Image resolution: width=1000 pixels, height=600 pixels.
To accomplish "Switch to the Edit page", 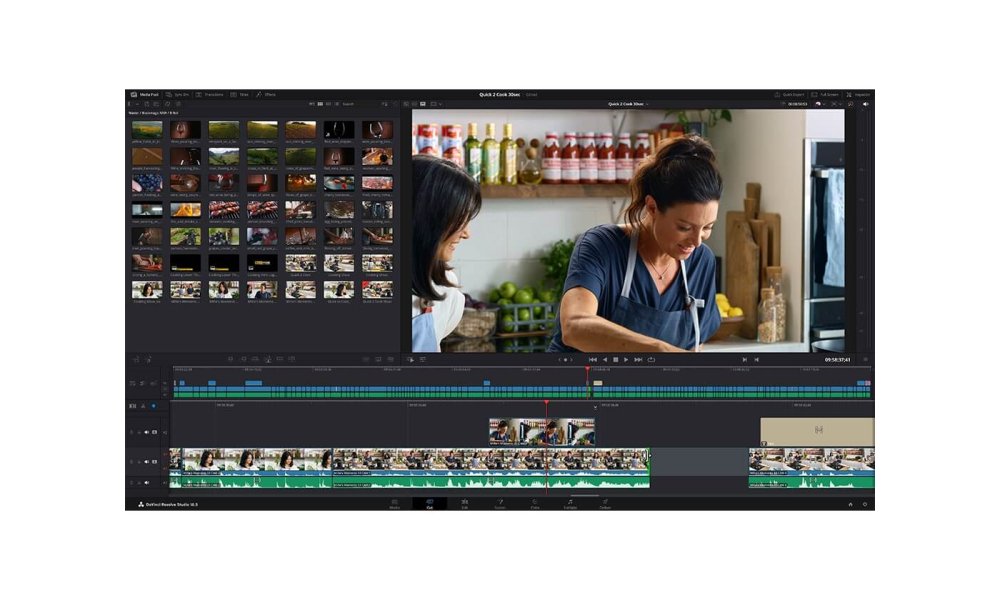I will coord(464,503).
